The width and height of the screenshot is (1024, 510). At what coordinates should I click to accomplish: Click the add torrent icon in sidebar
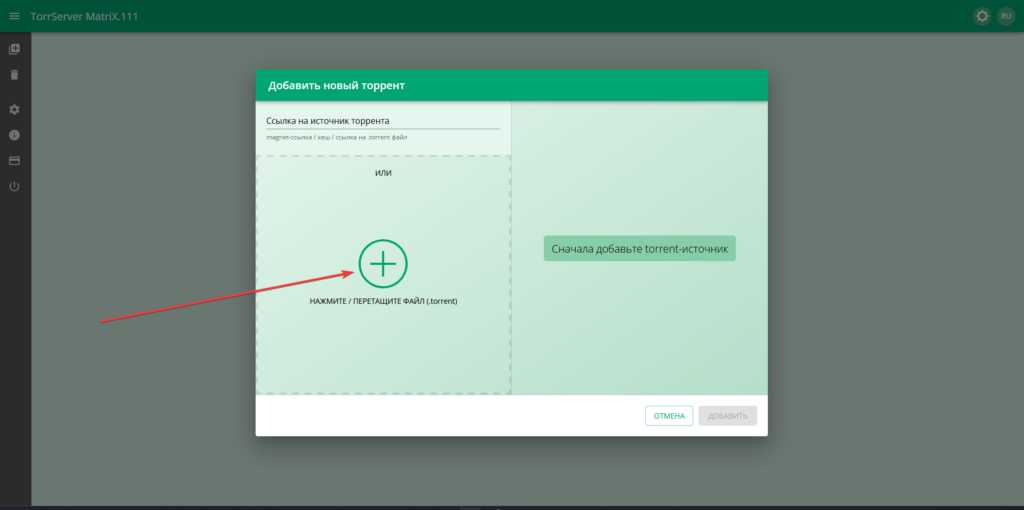[14, 49]
